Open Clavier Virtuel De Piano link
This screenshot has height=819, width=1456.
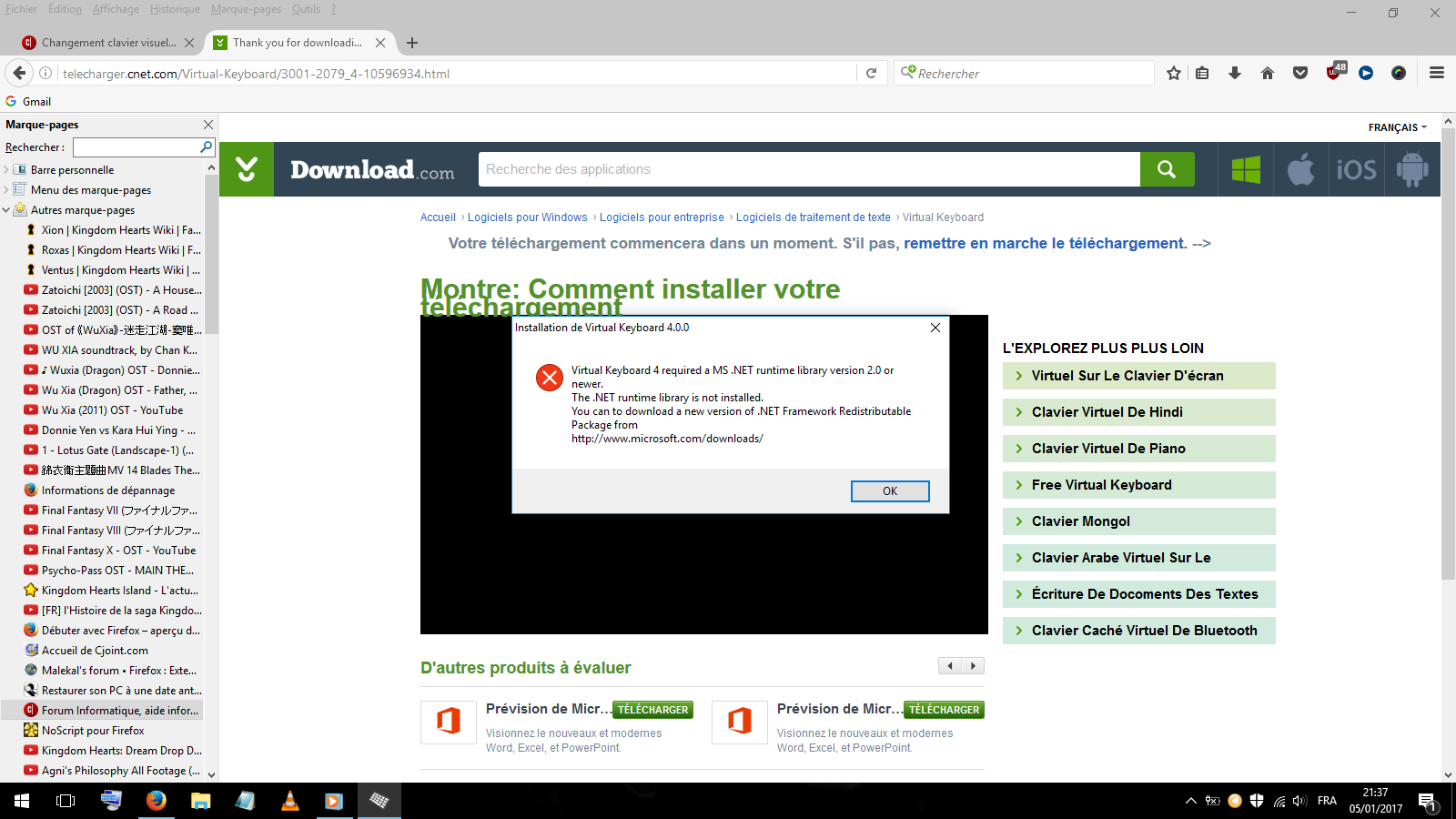pyautogui.click(x=1139, y=449)
